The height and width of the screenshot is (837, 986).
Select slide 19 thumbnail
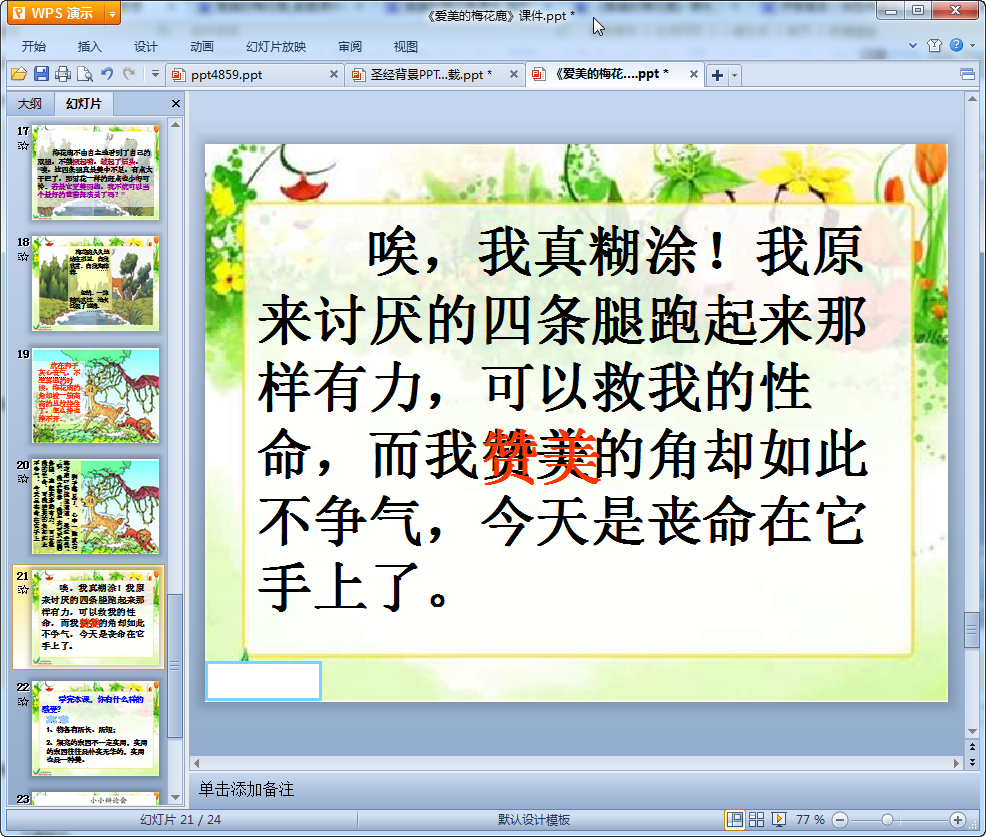[x=96, y=396]
